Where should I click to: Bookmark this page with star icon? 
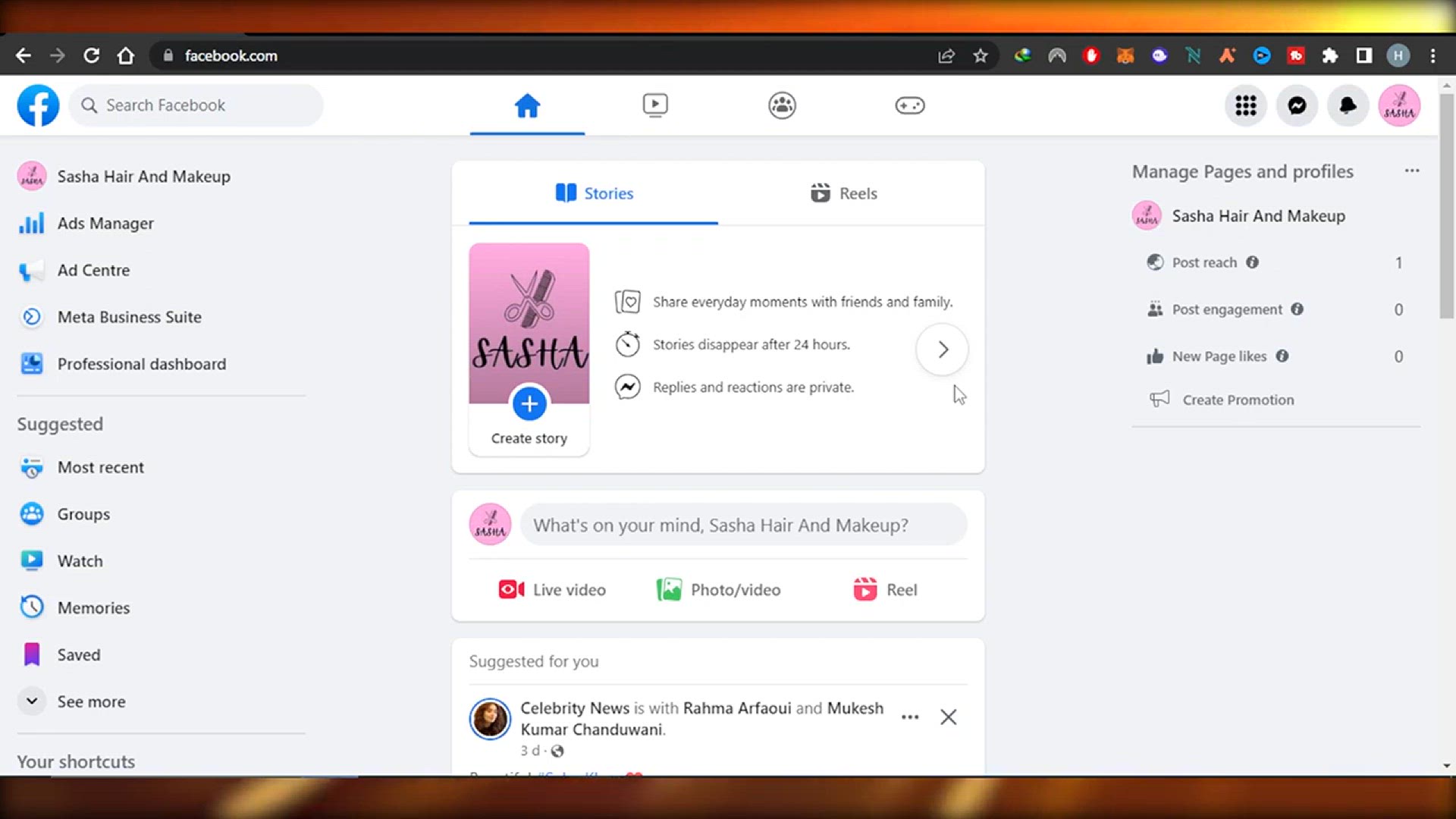click(981, 55)
